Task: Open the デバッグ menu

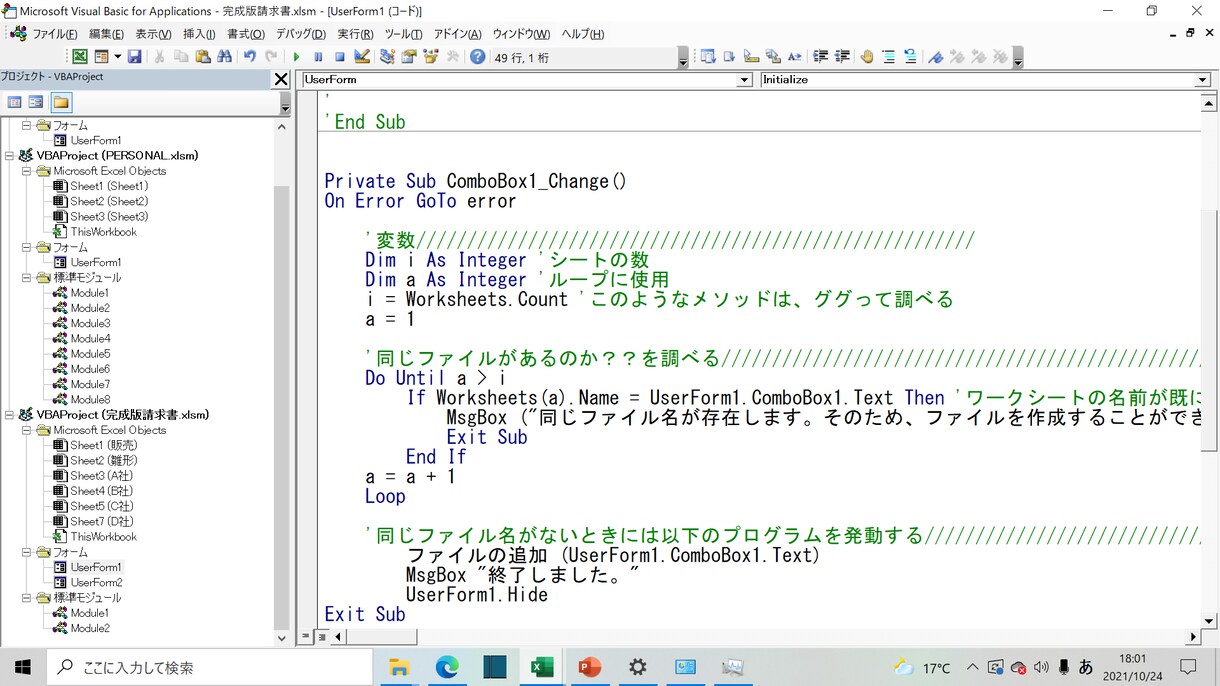Action: [x=300, y=34]
